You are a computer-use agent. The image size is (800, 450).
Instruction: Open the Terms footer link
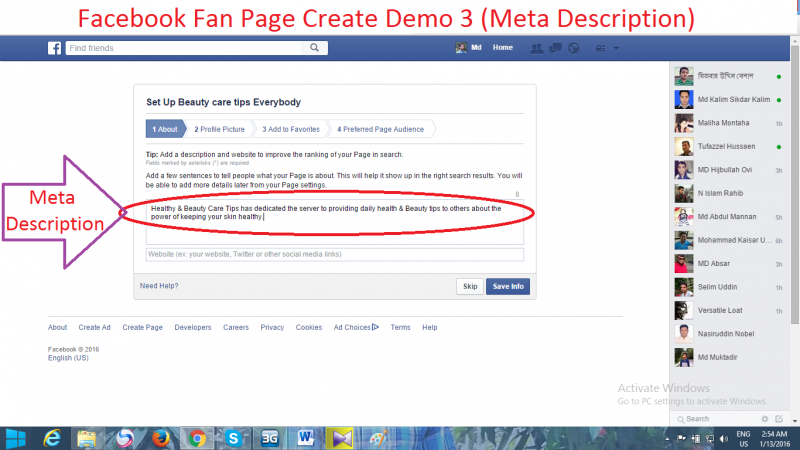401,327
